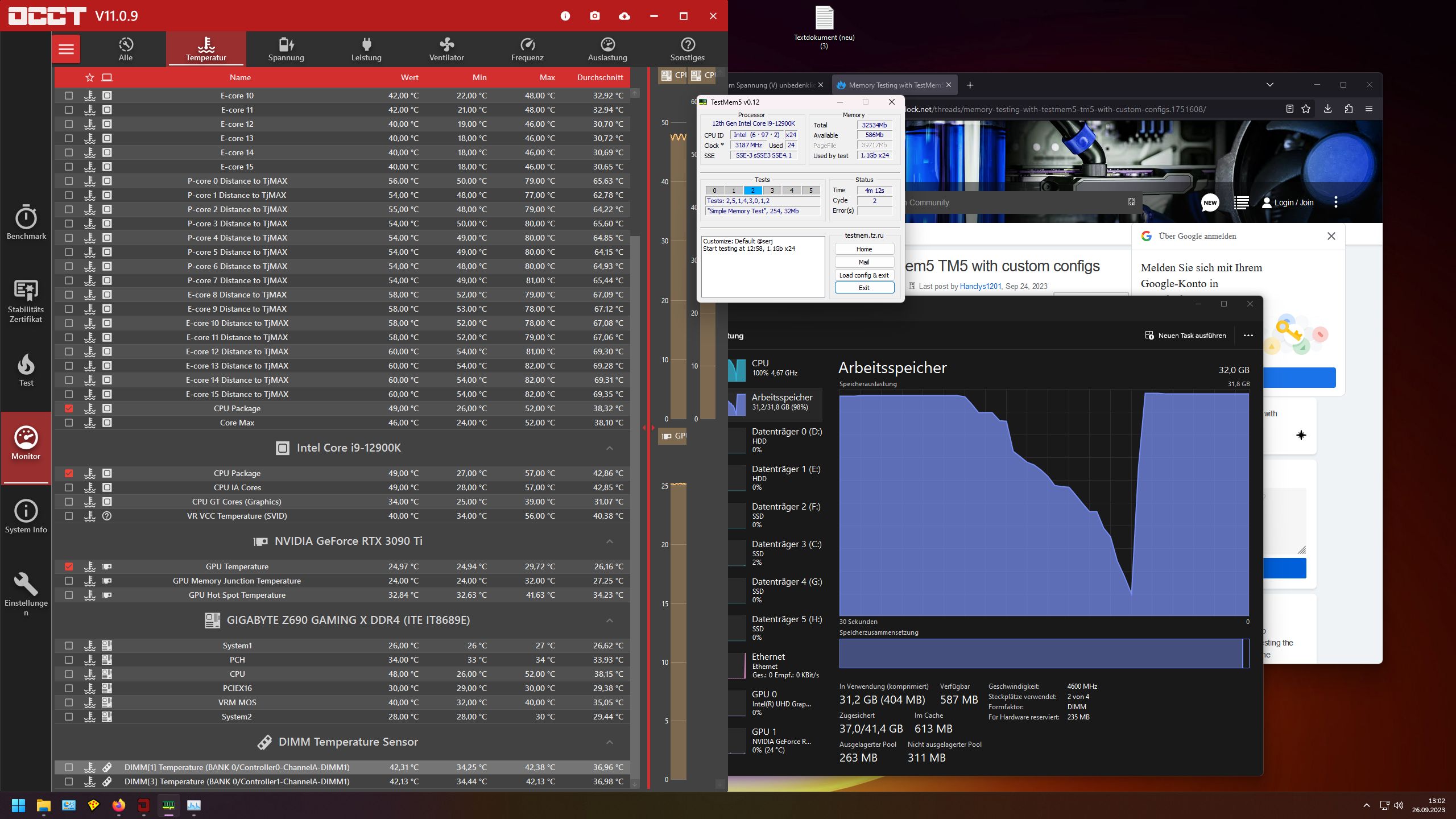The height and width of the screenshot is (819, 1456).
Task: Click graph icon for E-core 10 row
Action: 89,96
